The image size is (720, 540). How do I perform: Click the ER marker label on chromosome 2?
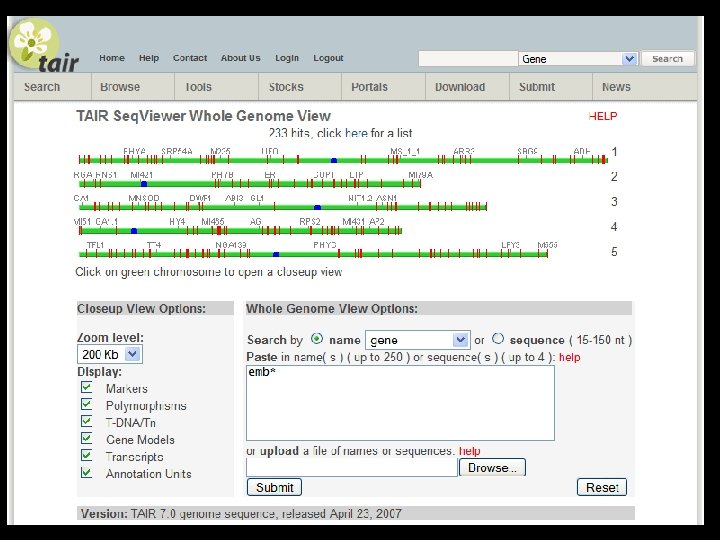tap(270, 175)
